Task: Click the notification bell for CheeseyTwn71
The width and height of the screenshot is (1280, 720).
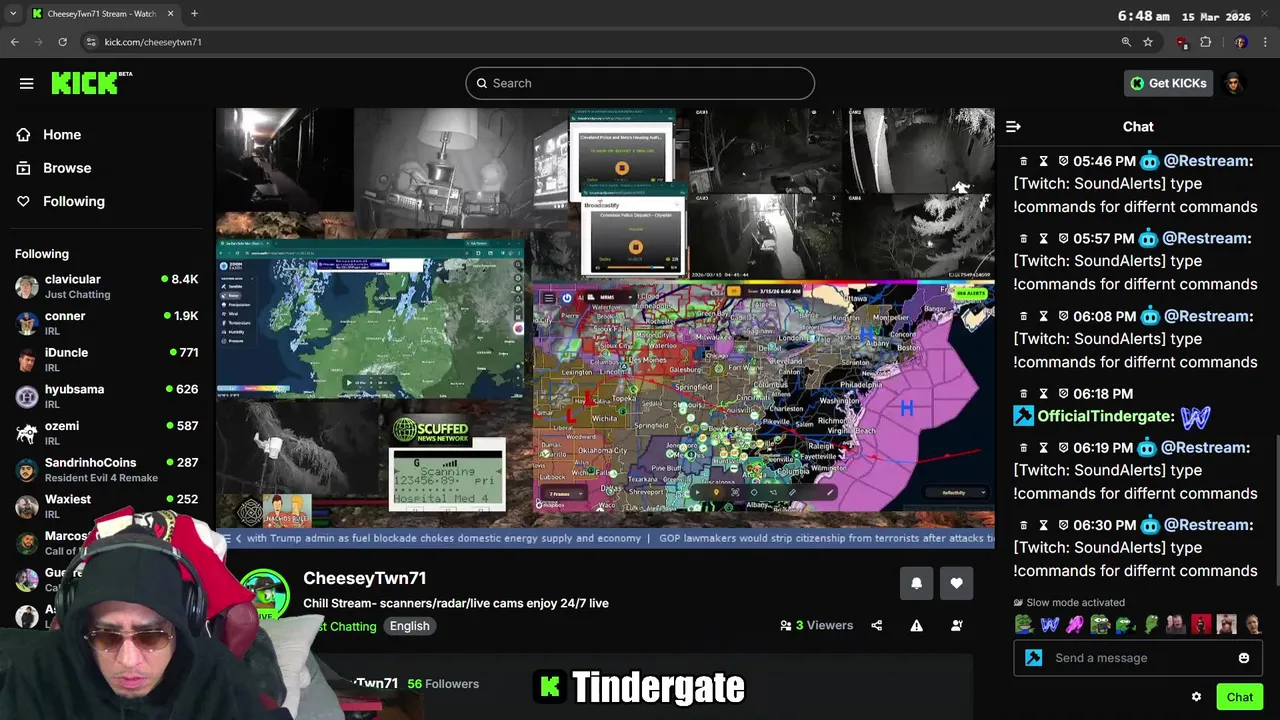Action: click(x=916, y=584)
